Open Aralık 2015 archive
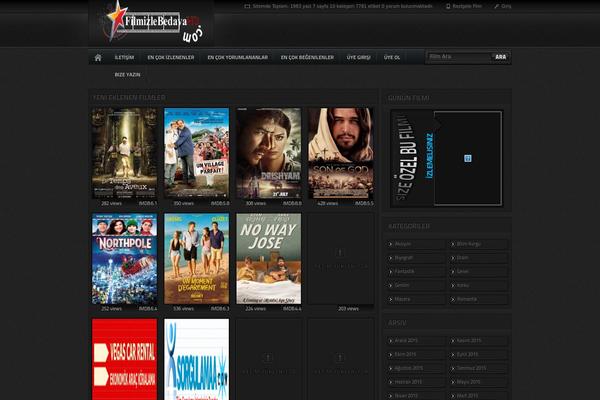The width and height of the screenshot is (600, 400). (x=406, y=340)
